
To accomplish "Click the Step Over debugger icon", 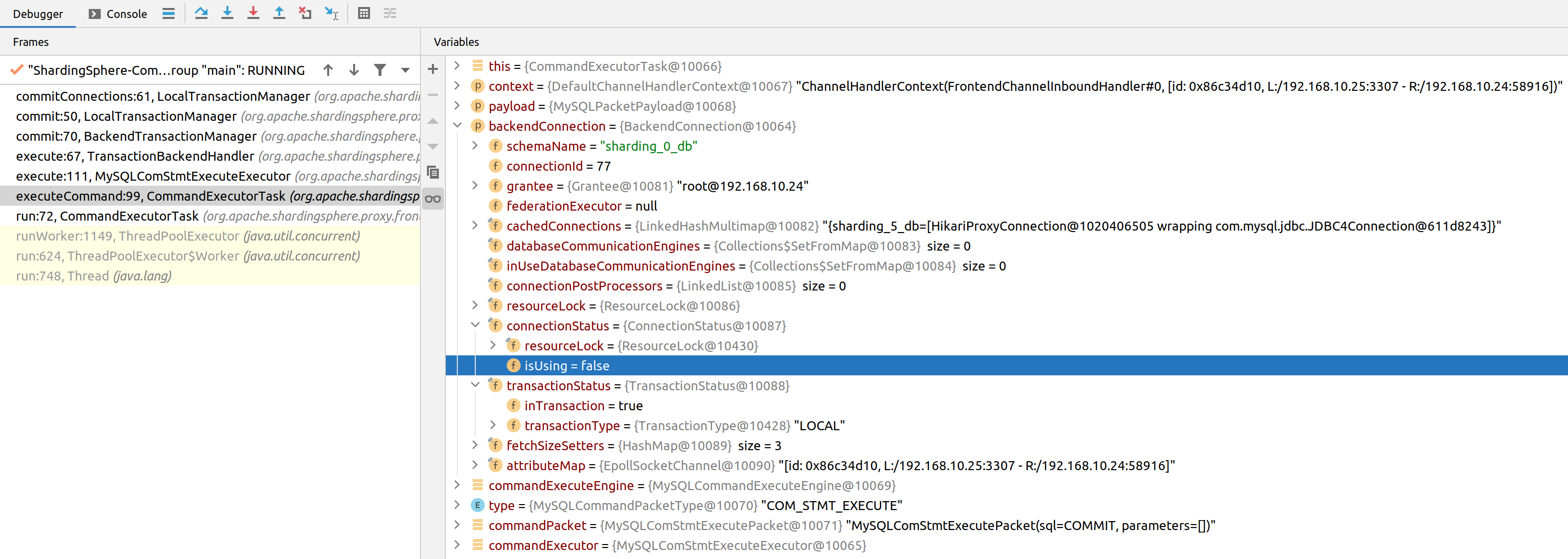I will (201, 13).
